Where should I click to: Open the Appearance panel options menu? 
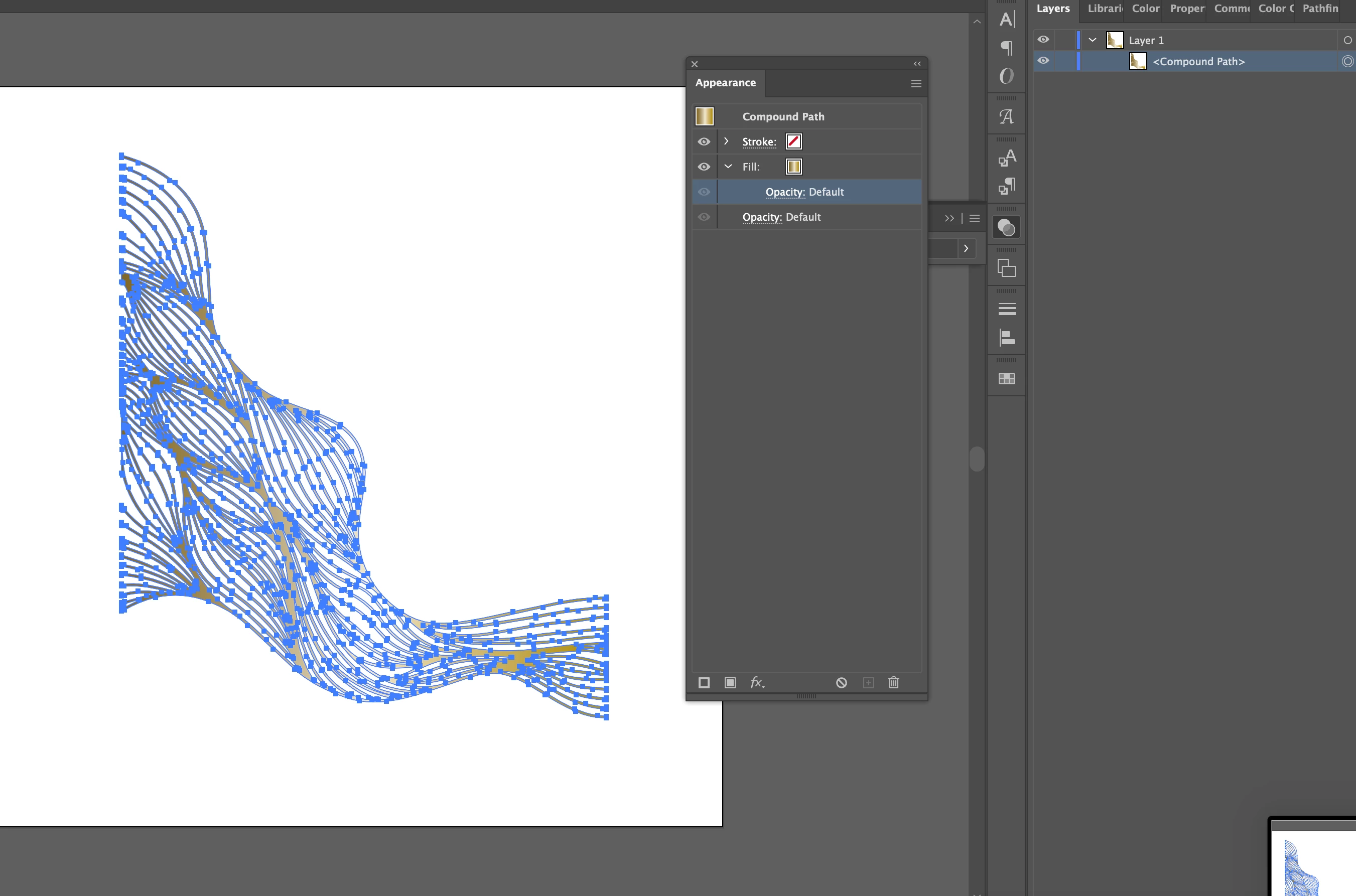coord(916,83)
